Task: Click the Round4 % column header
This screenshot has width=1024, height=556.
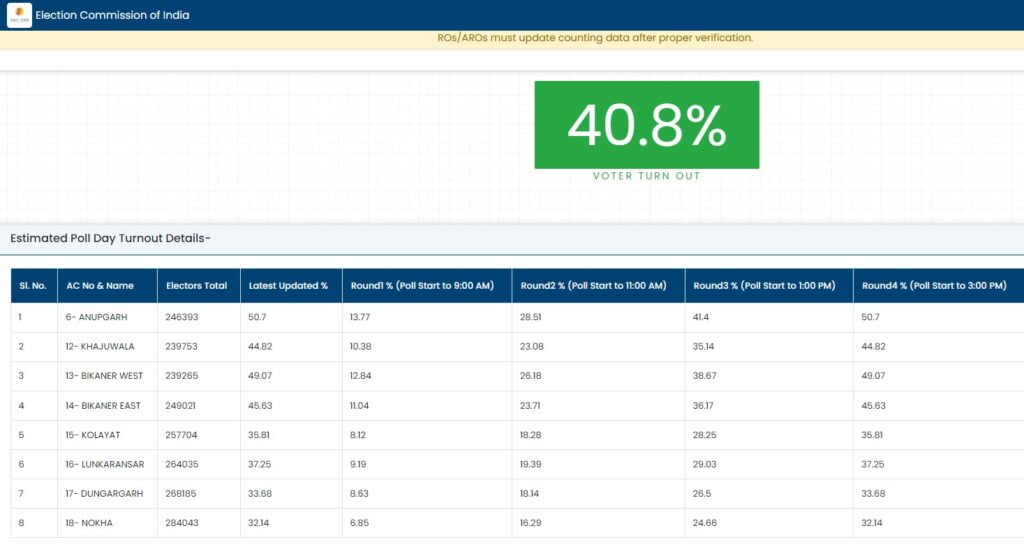Action: 938,286
